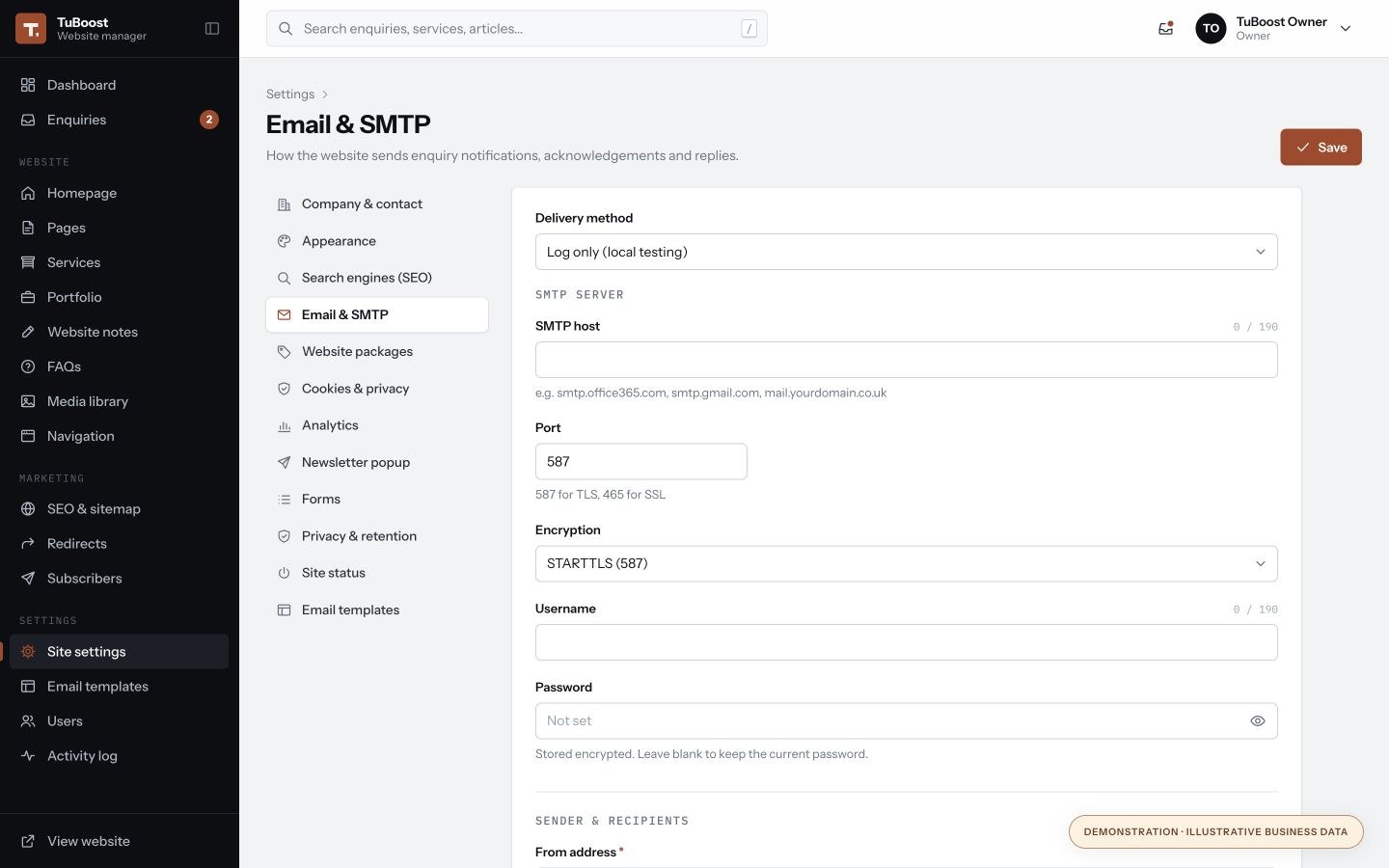Click the Enquiries badge showing 2

click(x=209, y=120)
